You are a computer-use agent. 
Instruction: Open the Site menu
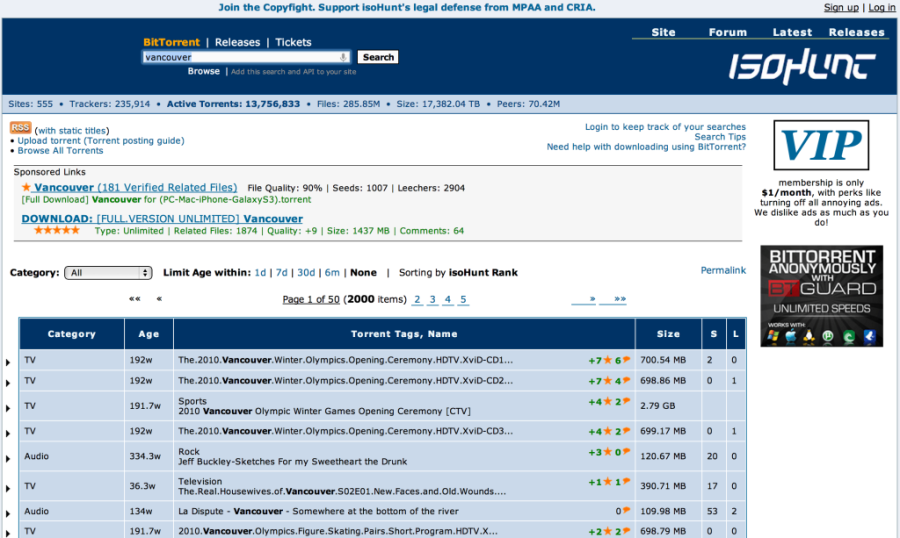[x=663, y=32]
